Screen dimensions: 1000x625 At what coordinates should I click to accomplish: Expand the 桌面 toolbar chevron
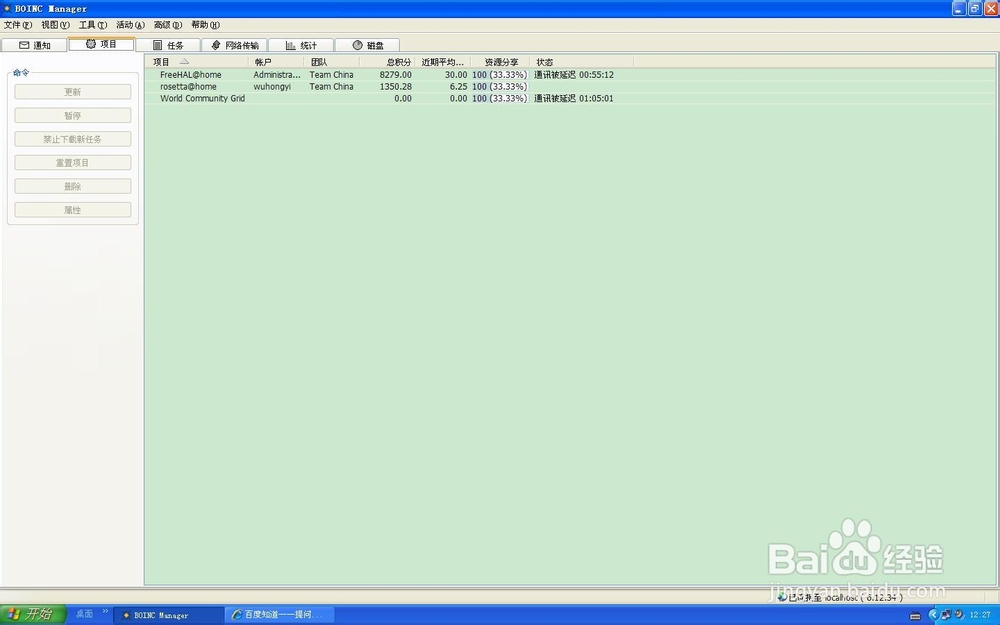coord(105,612)
